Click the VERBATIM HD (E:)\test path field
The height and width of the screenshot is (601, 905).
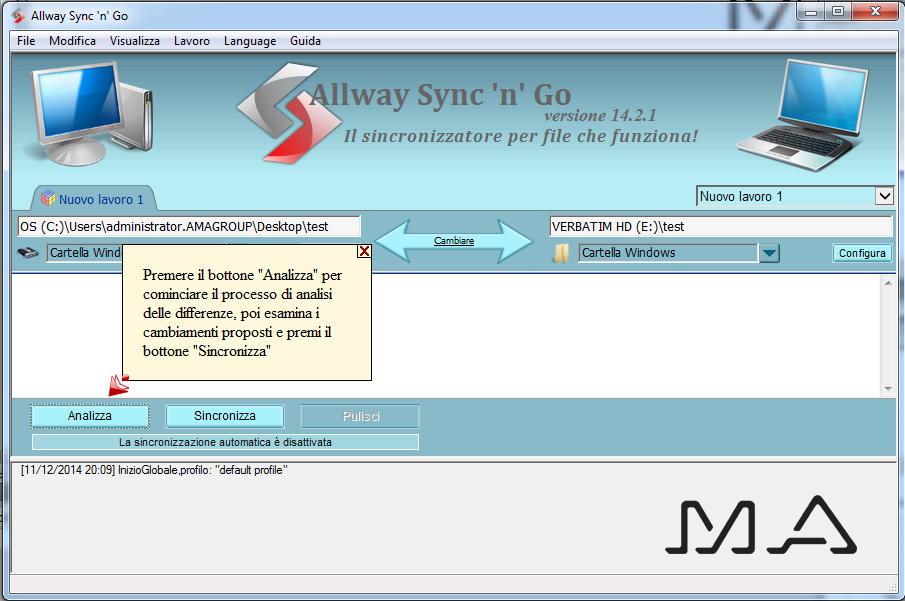point(720,226)
